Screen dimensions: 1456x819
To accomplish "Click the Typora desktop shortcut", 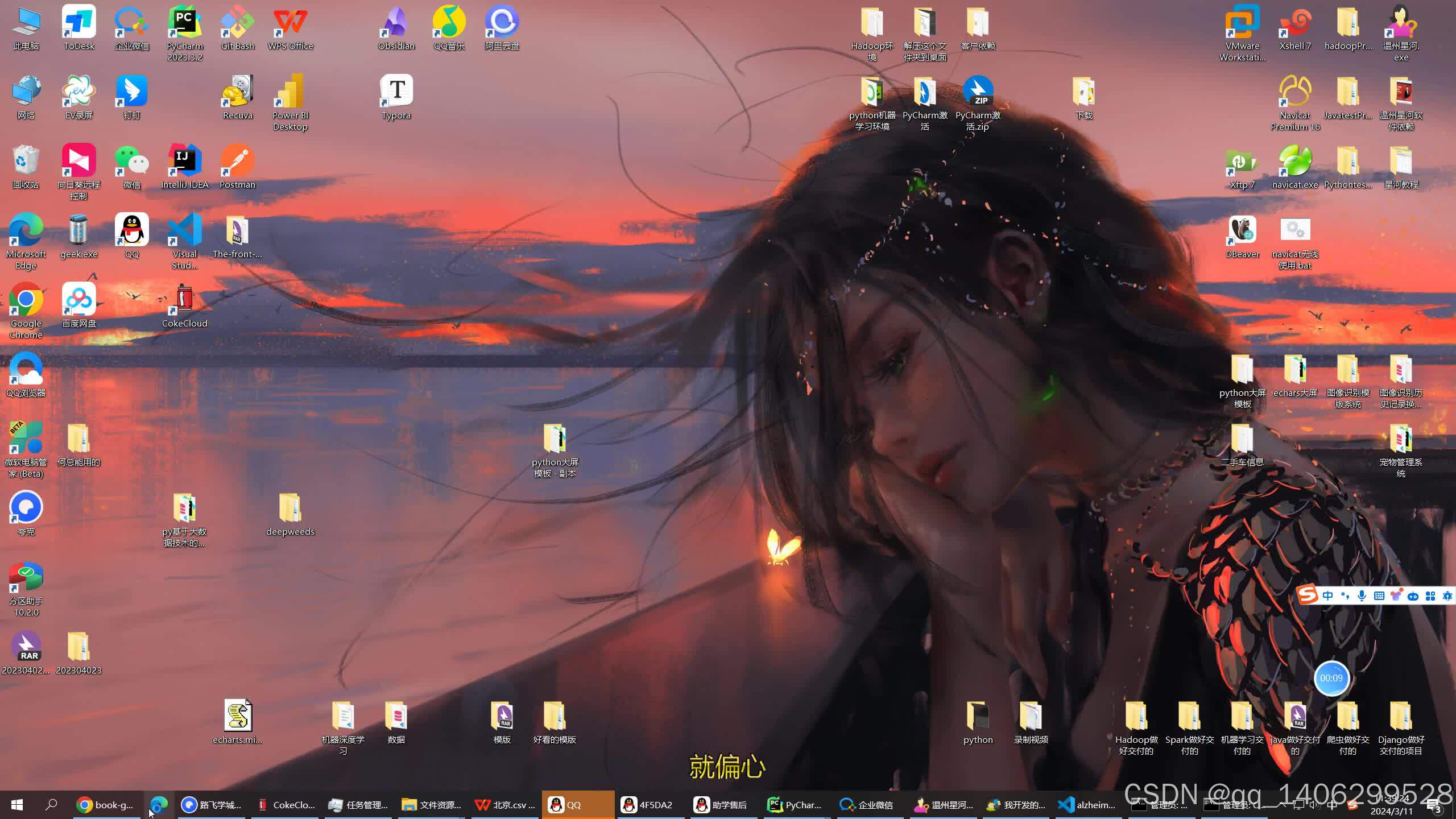I will pos(396,98).
